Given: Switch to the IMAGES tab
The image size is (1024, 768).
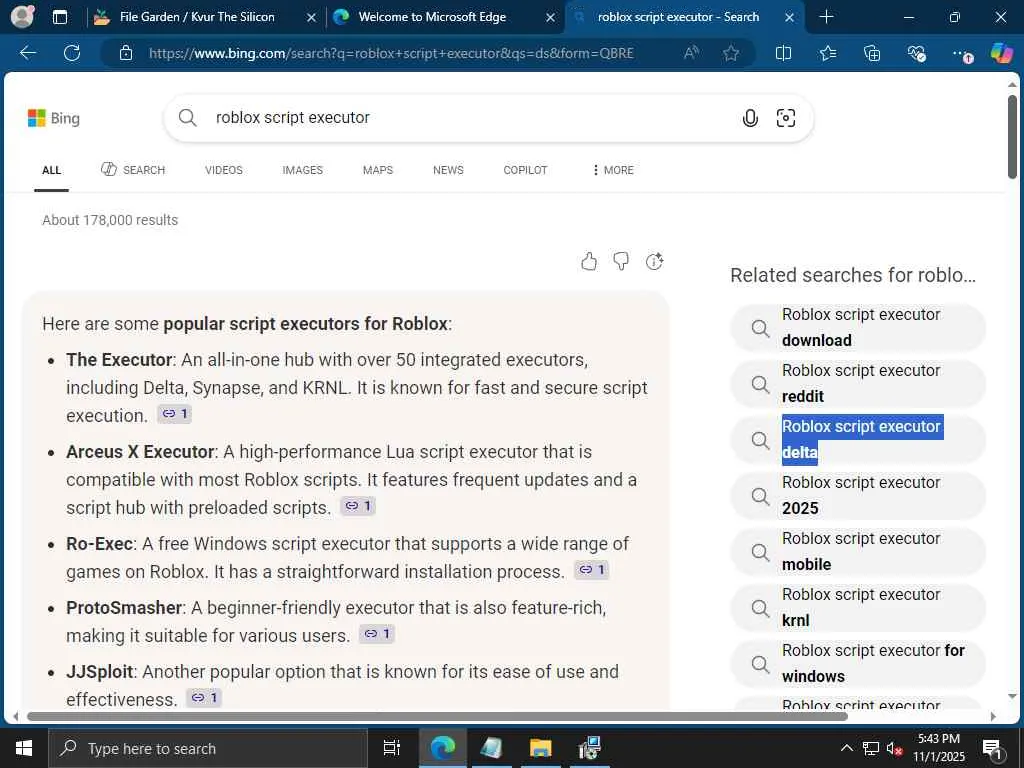Looking at the screenshot, I should tap(302, 170).
